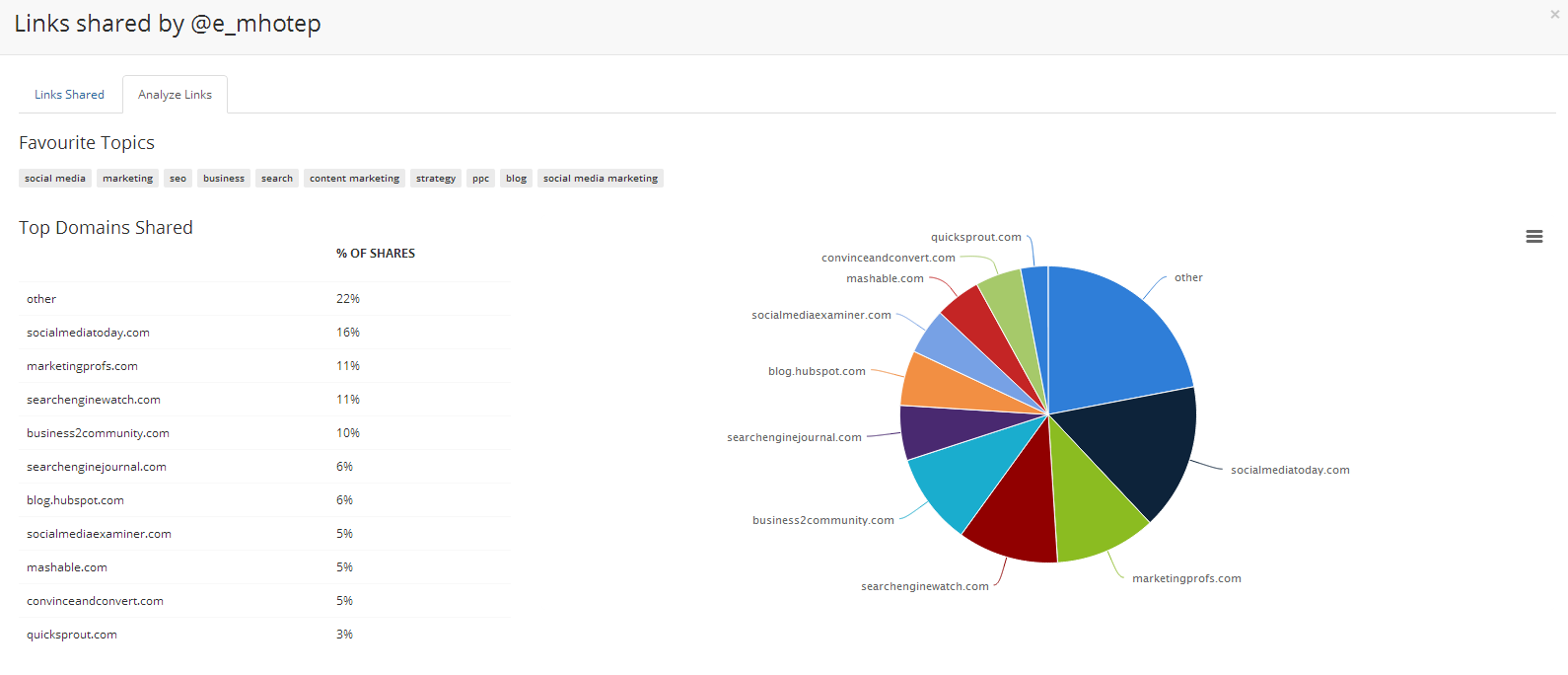Choose the 'ppc' topic tag
Viewport: 1568px width, 675px height.
point(480,179)
